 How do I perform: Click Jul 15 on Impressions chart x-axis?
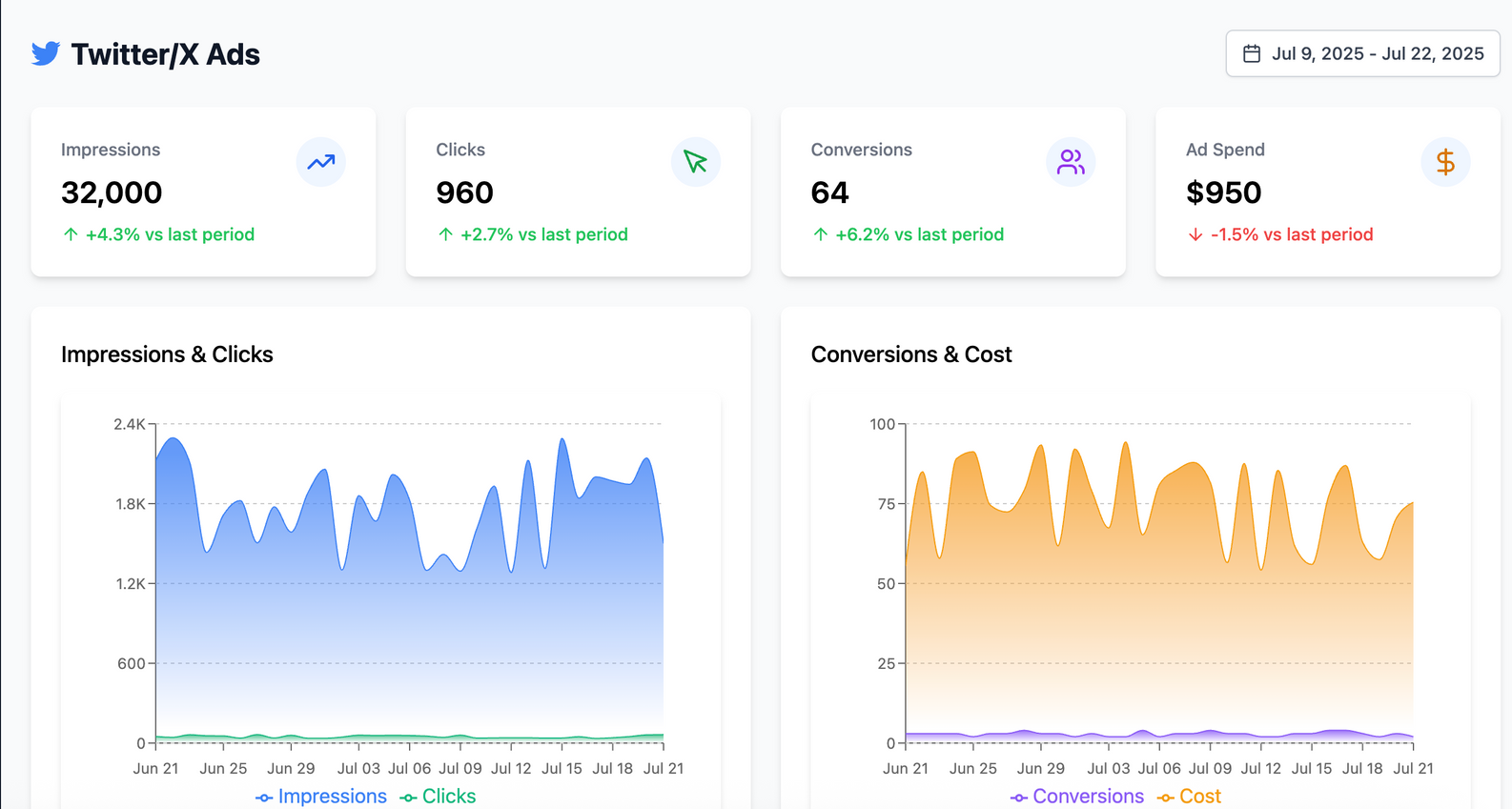click(x=562, y=768)
